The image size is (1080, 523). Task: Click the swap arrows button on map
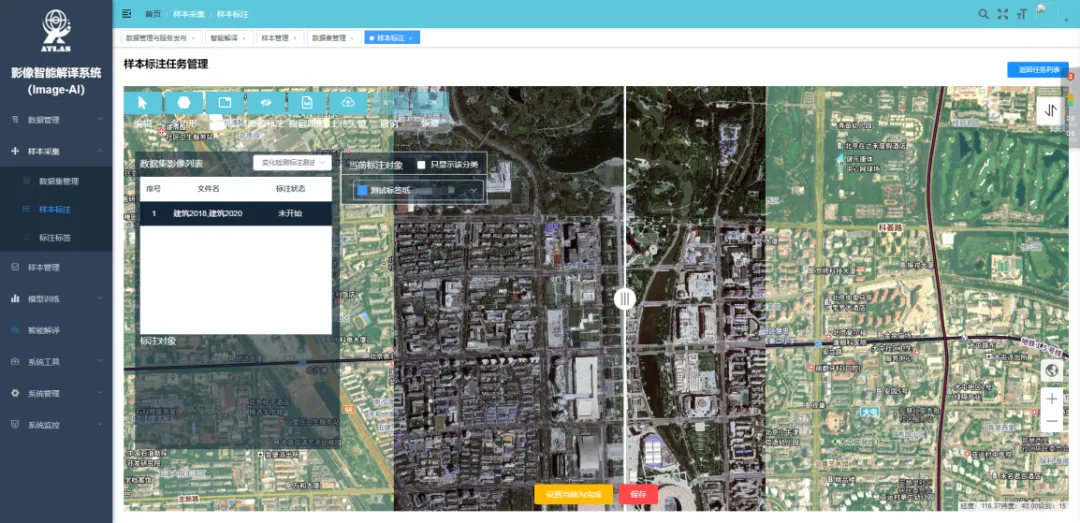pos(1050,112)
